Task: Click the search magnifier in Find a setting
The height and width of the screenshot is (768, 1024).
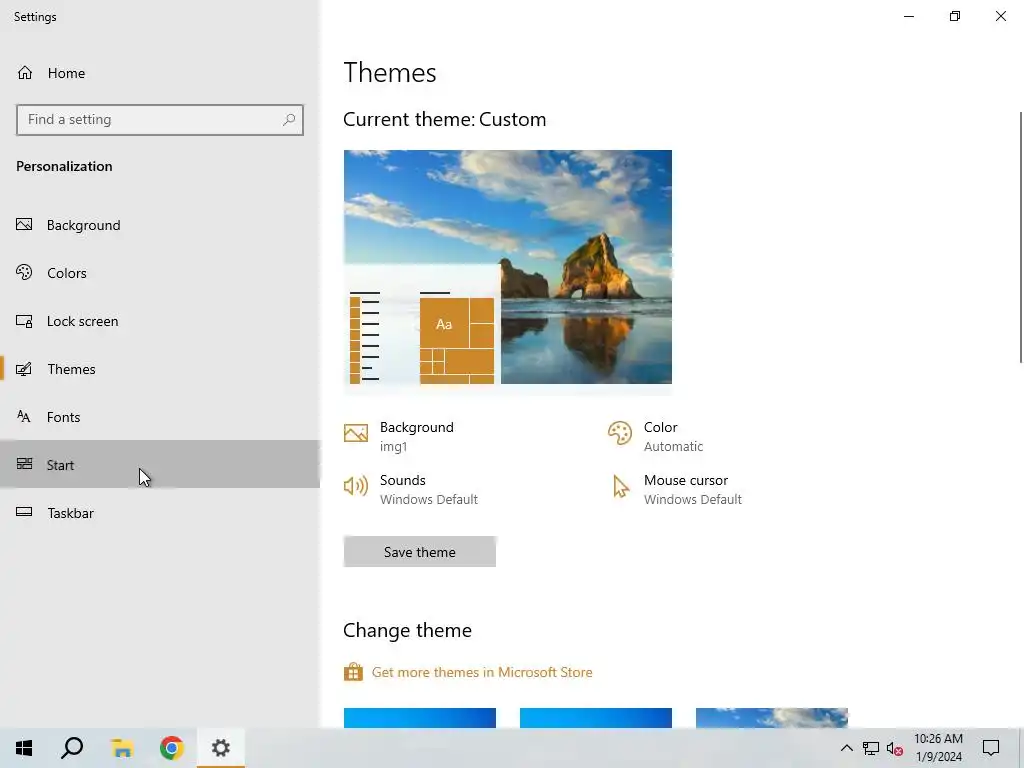Action: point(289,120)
